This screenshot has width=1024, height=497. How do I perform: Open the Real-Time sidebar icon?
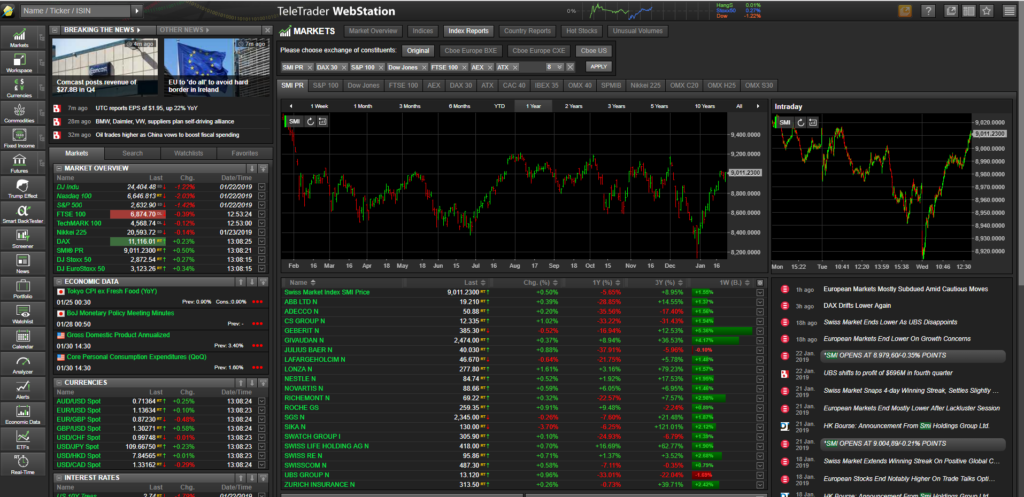click(20, 465)
